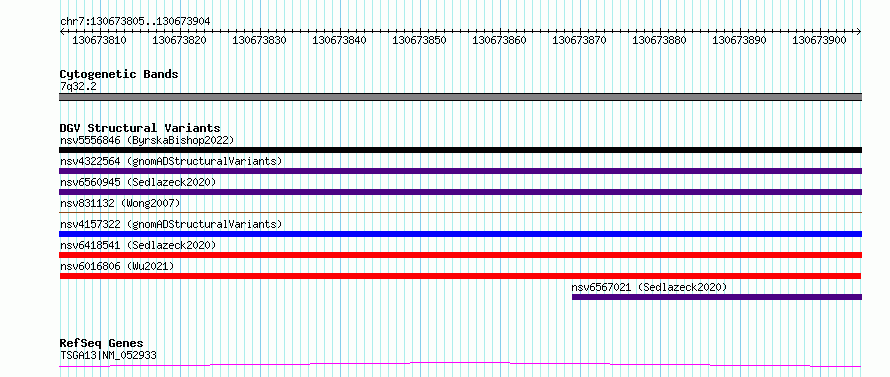890x377 pixels.
Task: Open nsv4157322 (gnomADStructuralVariants) label
Action: [x=171, y=224]
